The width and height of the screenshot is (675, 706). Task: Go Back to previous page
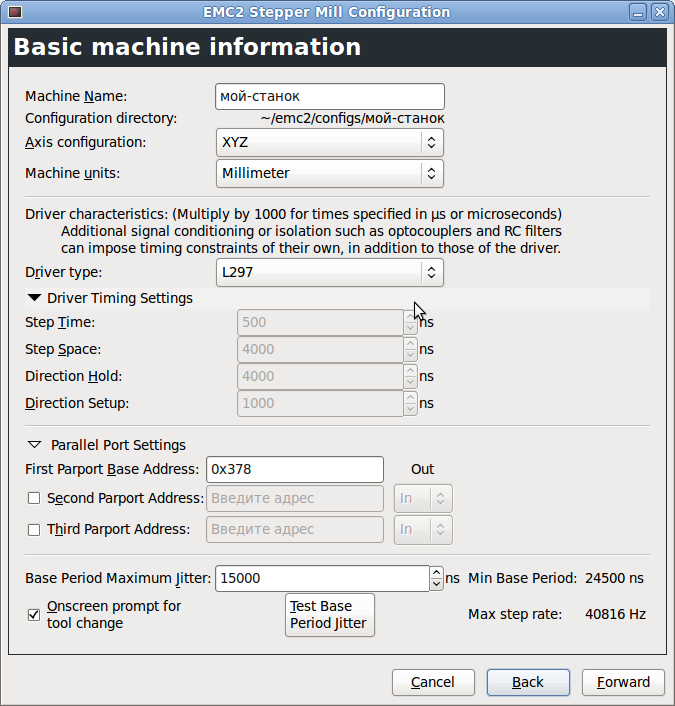click(x=528, y=683)
